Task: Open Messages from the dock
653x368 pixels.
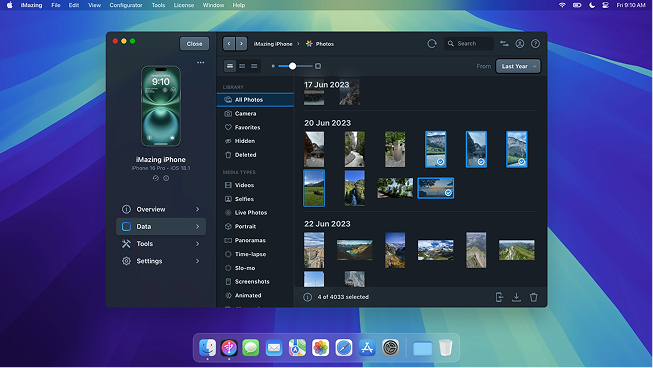Action: (x=251, y=348)
